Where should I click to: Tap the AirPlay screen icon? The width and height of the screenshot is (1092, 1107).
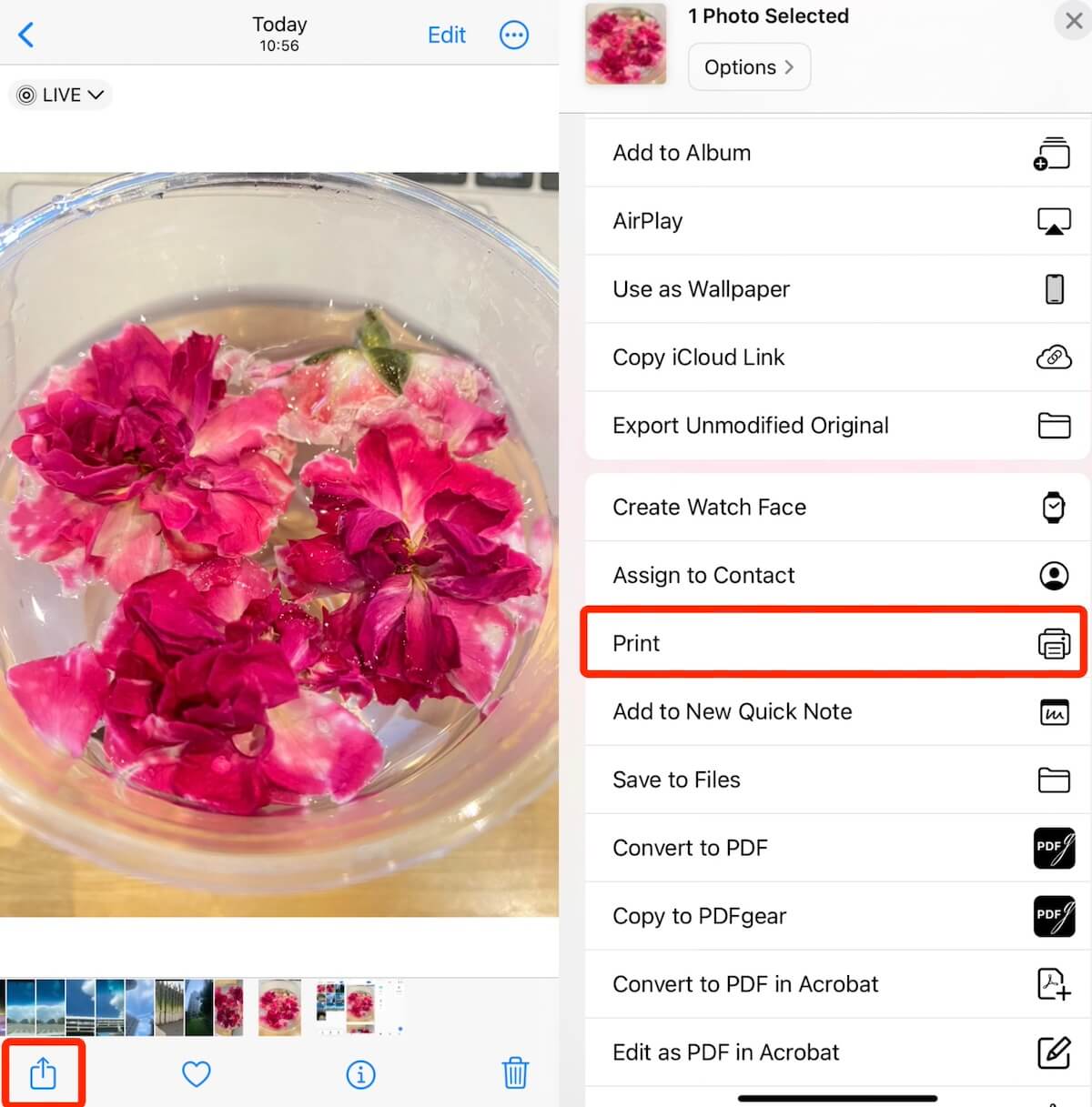point(1054,221)
